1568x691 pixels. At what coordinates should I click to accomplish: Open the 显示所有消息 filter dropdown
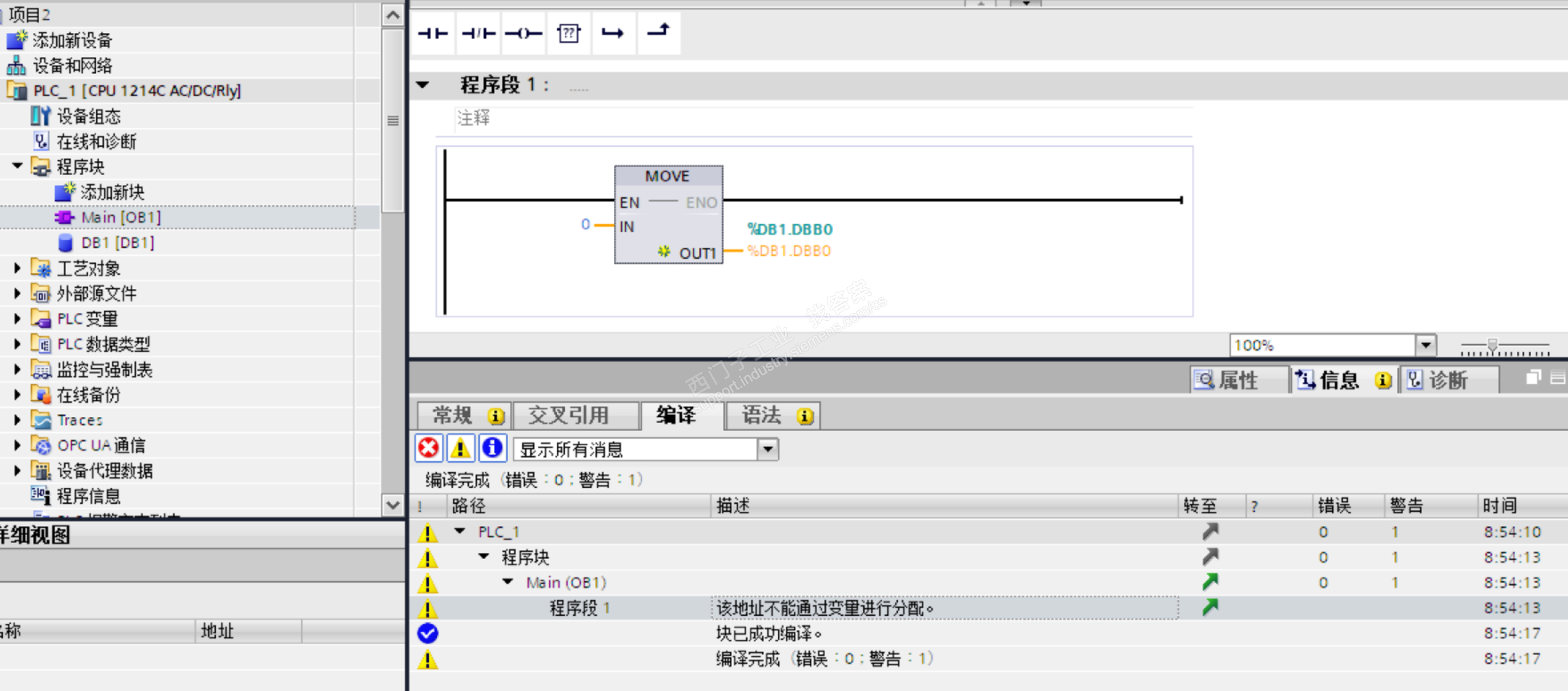pyautogui.click(x=768, y=450)
